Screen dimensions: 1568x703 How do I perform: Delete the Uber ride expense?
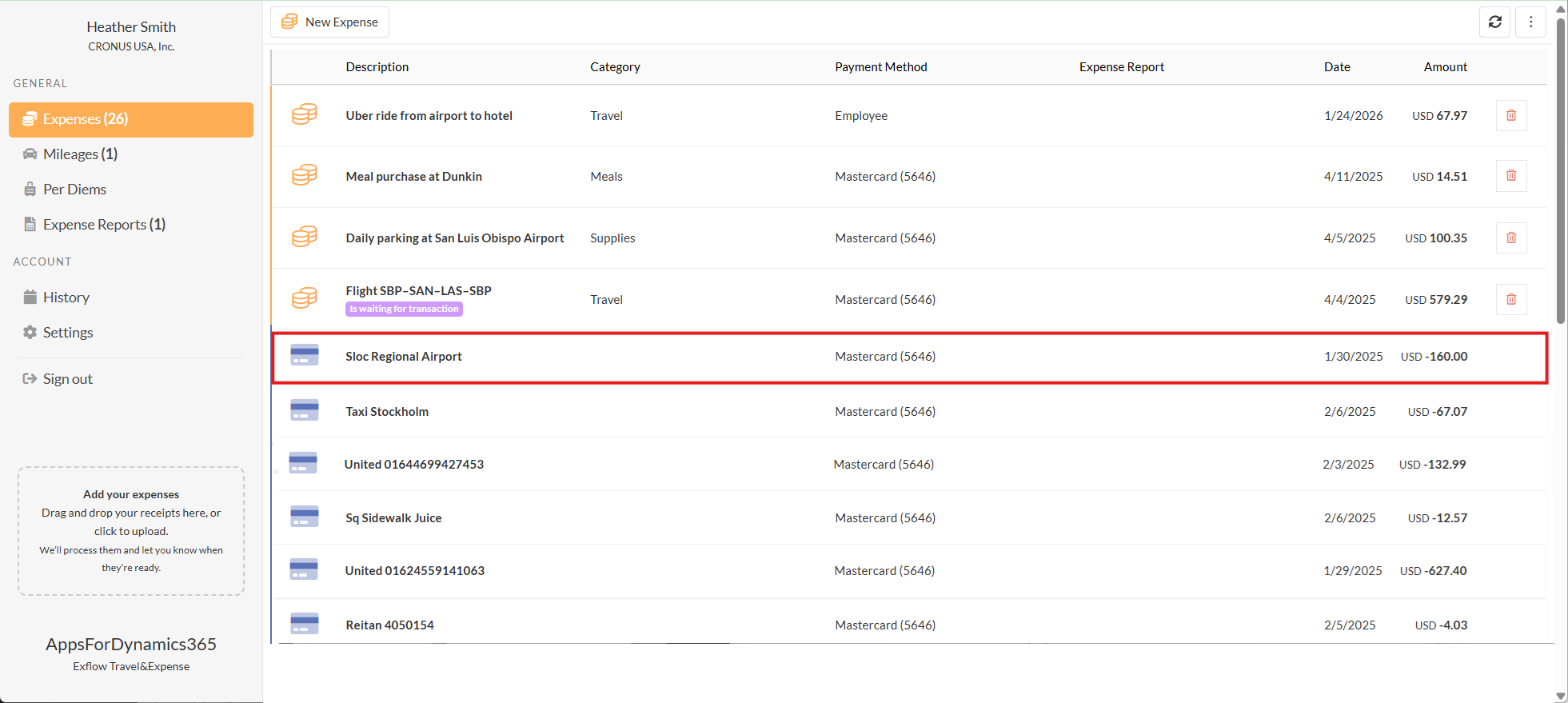pos(1510,116)
